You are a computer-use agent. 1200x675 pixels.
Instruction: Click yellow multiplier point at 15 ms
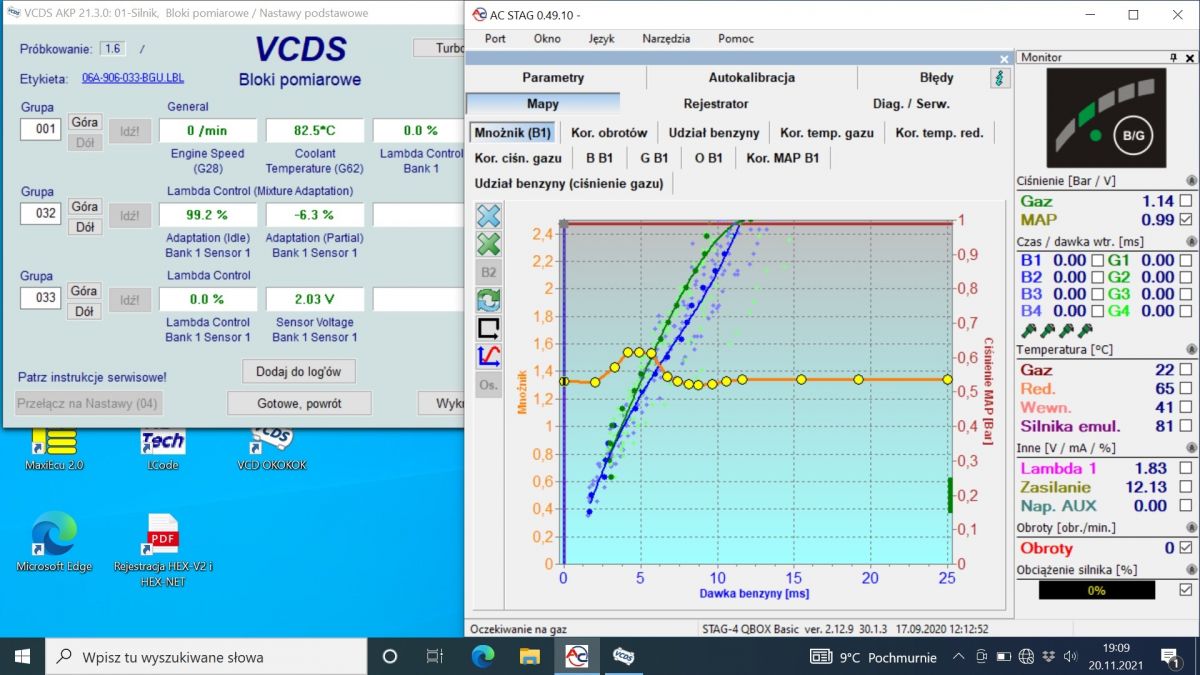coord(802,379)
